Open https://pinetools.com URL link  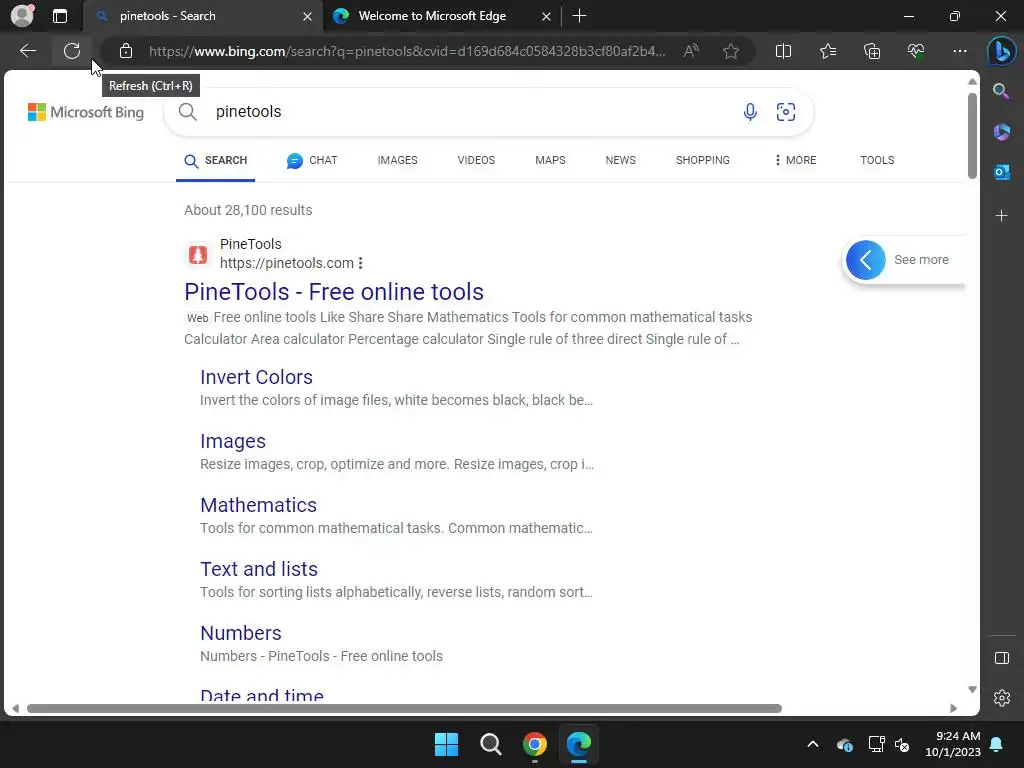[287, 263]
